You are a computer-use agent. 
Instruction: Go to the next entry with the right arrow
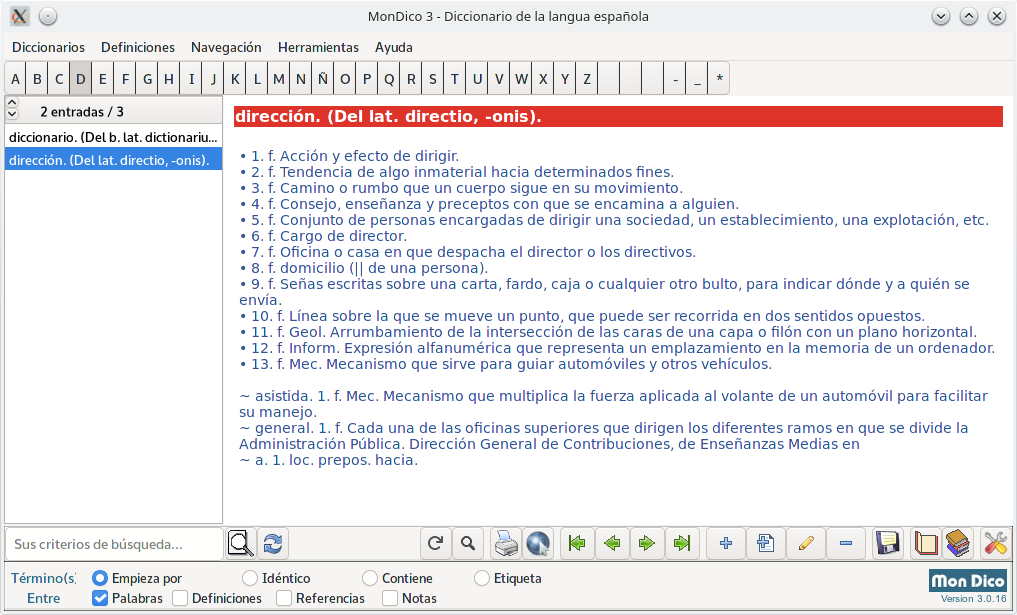(647, 544)
